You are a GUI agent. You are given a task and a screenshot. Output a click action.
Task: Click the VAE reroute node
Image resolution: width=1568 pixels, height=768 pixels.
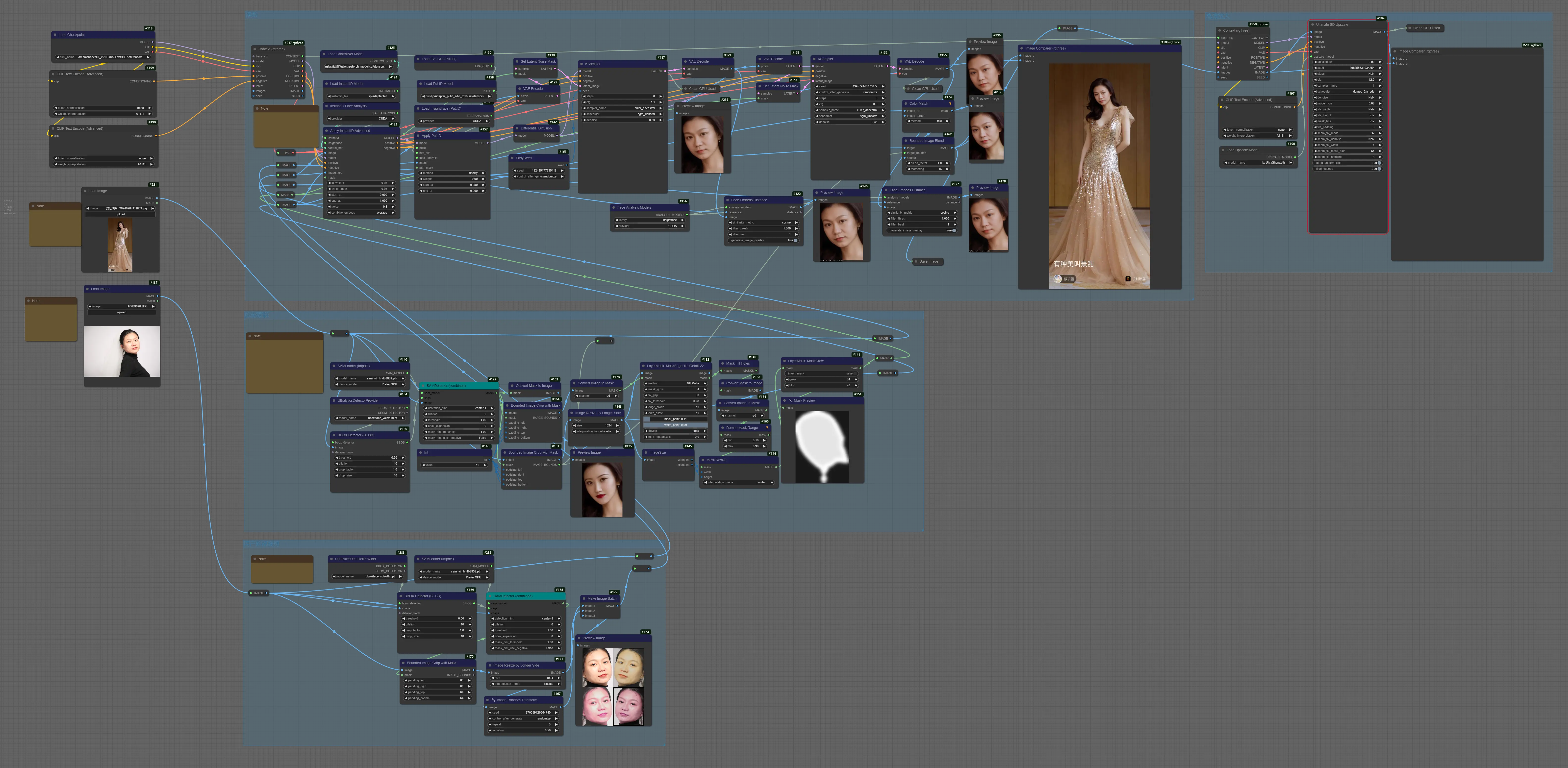286,153
